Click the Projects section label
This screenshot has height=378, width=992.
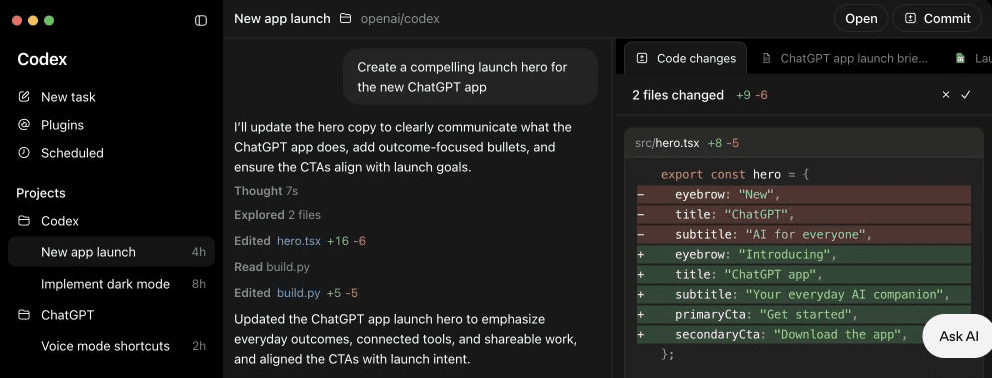(x=40, y=193)
